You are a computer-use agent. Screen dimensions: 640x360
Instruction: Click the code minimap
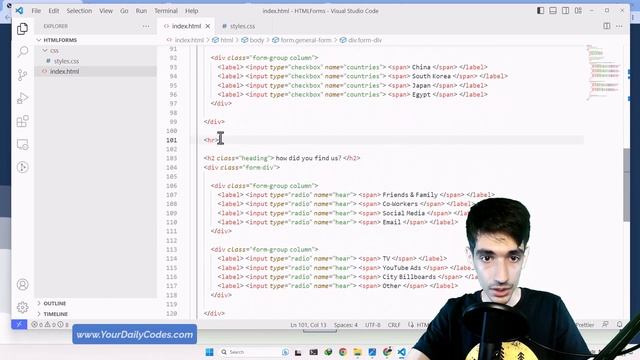tap(604, 73)
